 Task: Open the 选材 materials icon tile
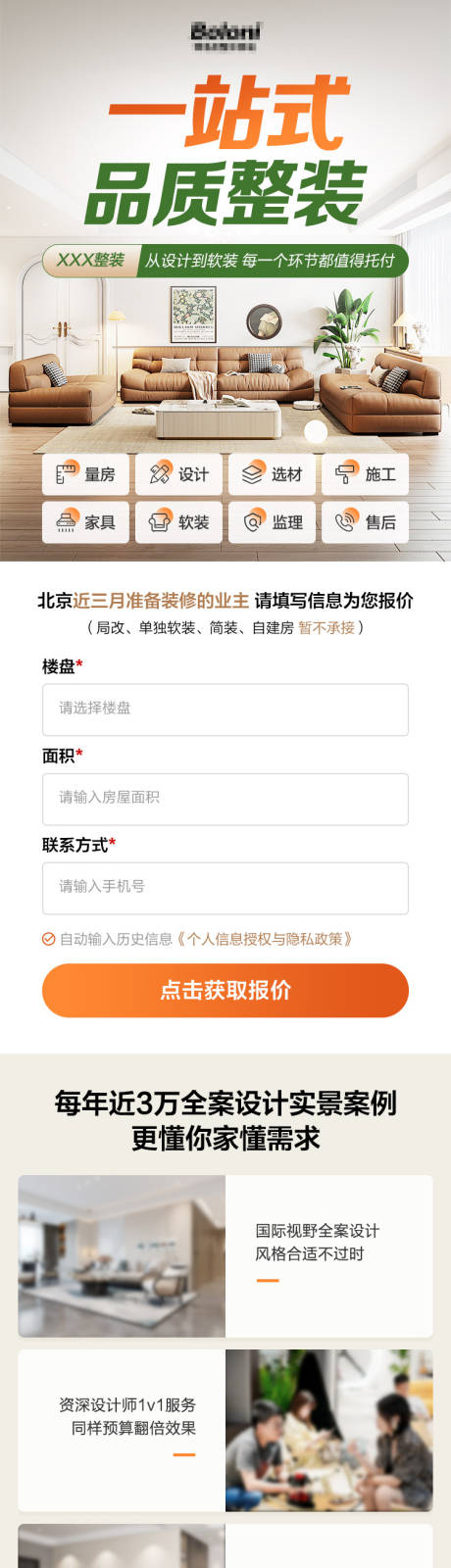[x=273, y=474]
